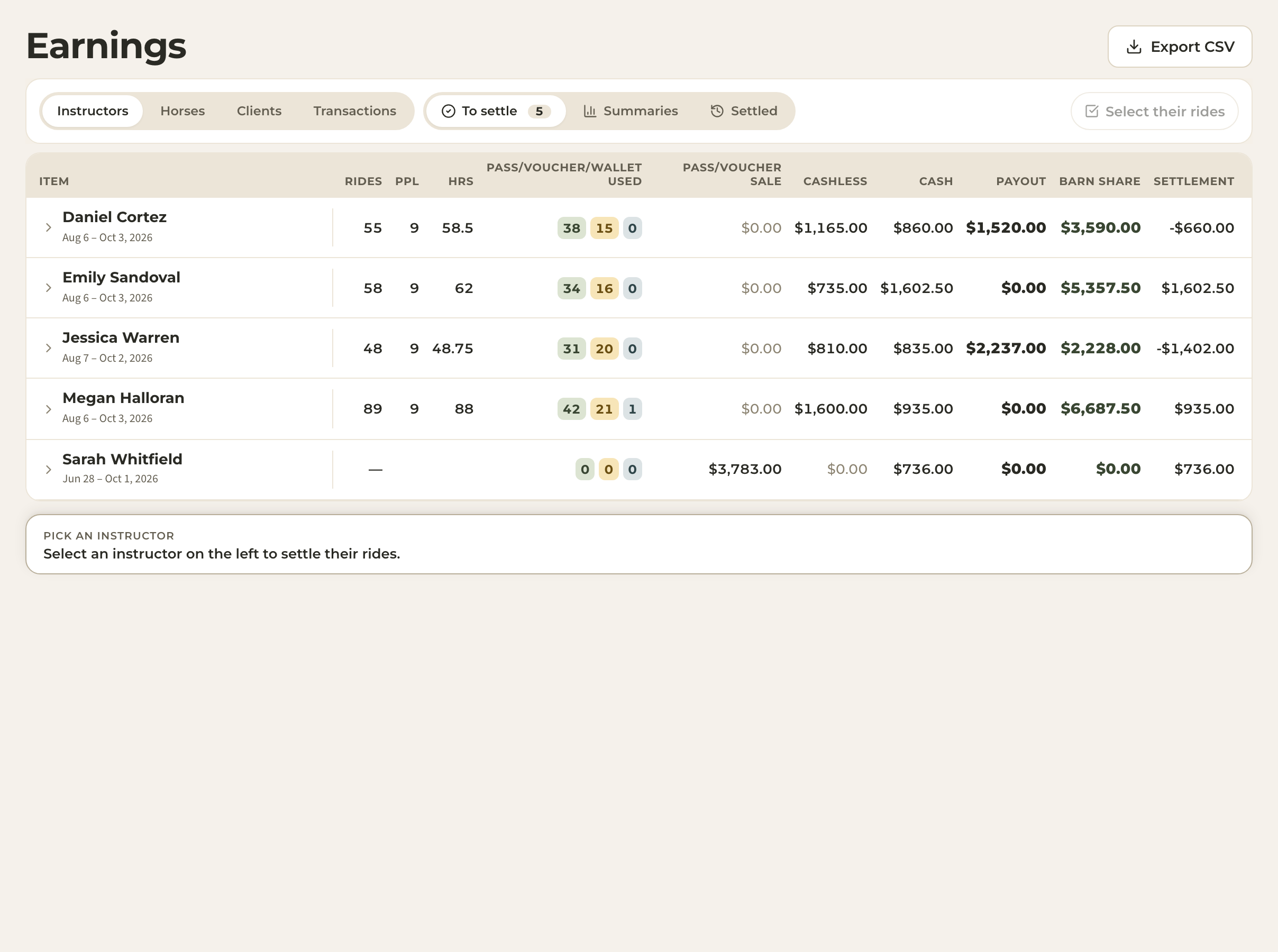Screen dimensions: 1278x952
Task: Select the To settle view
Action: (496, 111)
